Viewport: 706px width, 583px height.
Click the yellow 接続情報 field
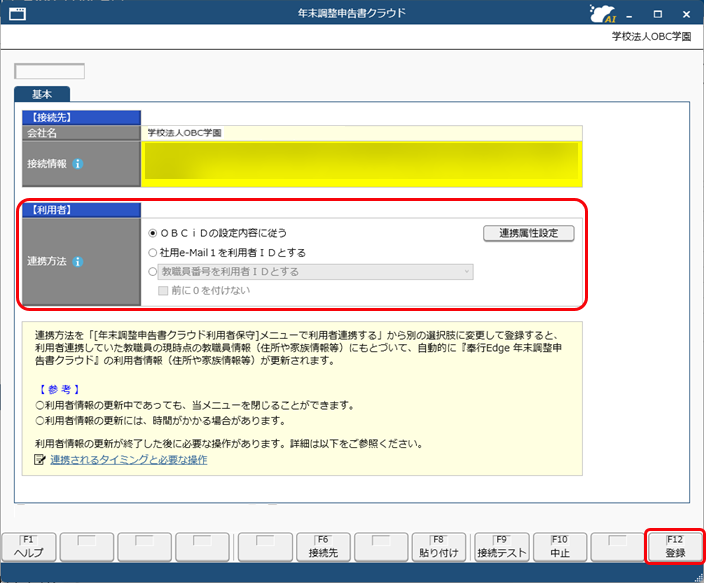coord(362,164)
